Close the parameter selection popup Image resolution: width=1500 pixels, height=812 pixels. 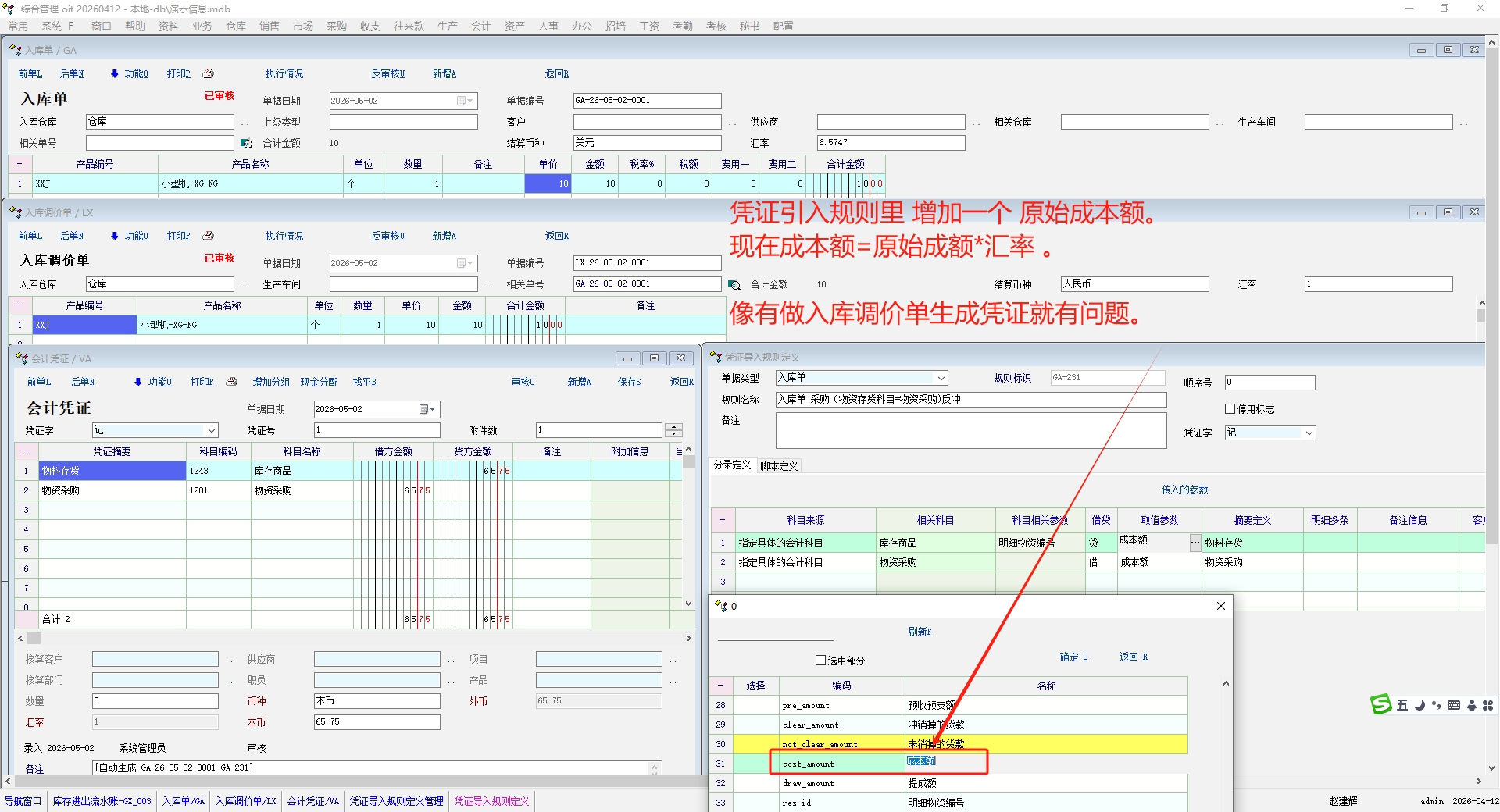[1221, 606]
